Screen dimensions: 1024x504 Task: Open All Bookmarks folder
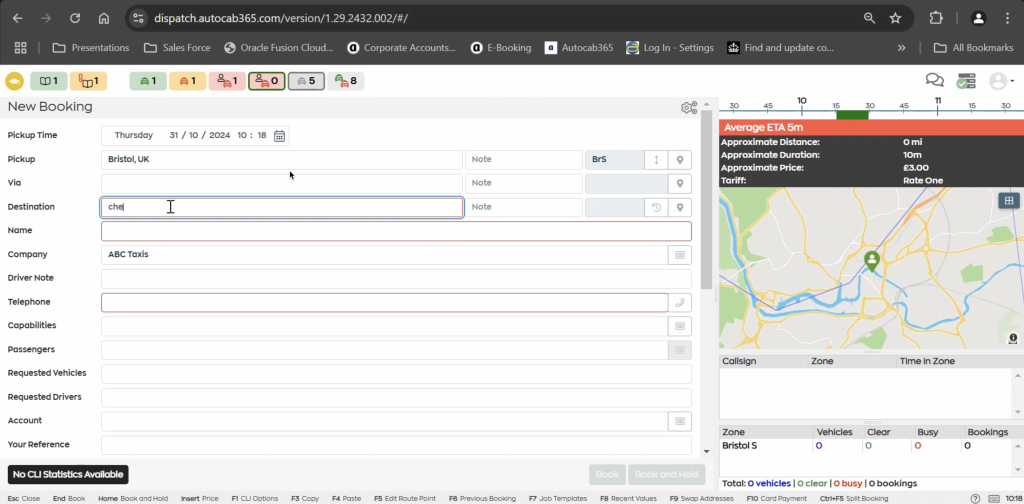[972, 48]
